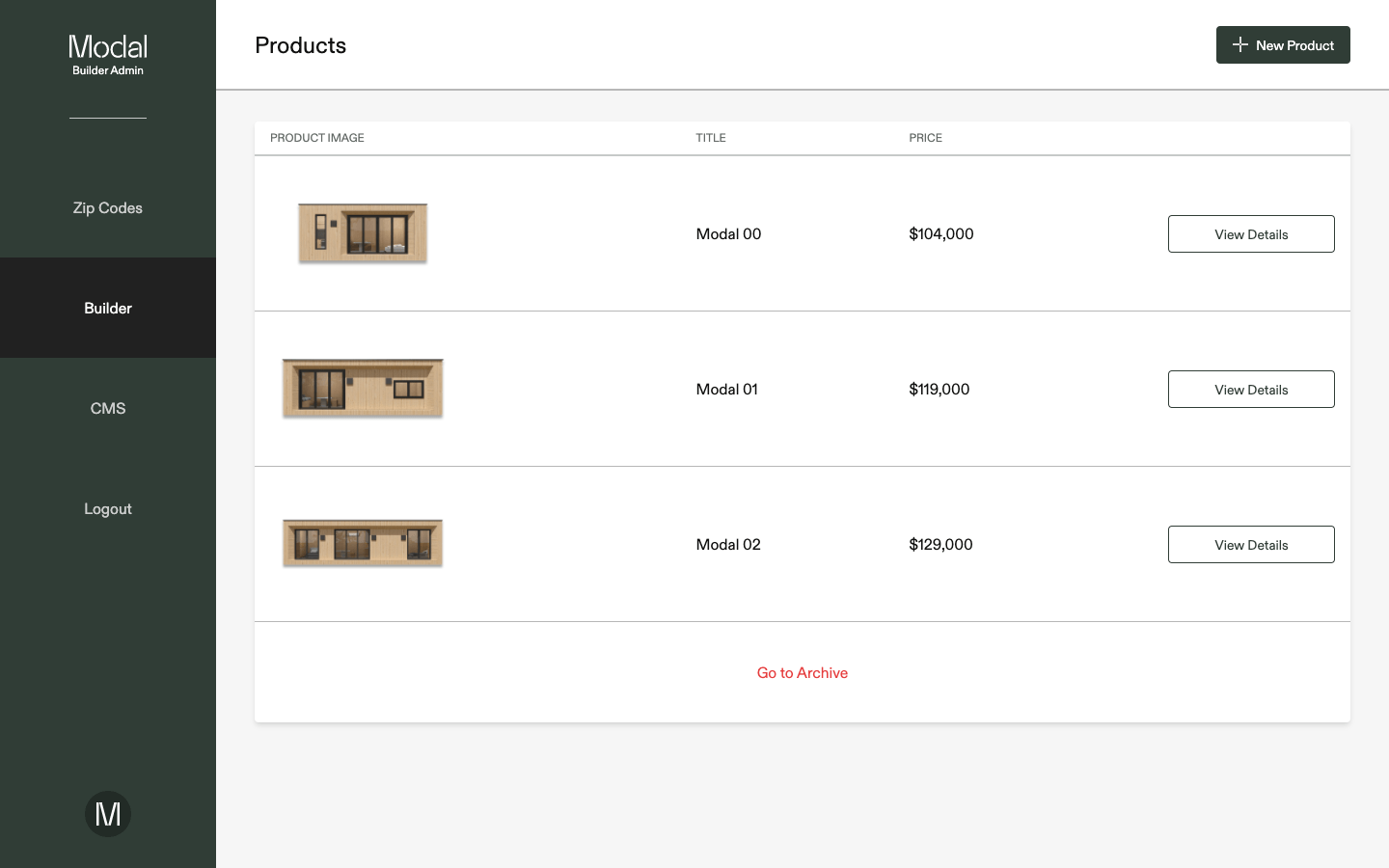Open the Modal 01 product thumbnail
The width and height of the screenshot is (1389, 868).
tap(363, 388)
